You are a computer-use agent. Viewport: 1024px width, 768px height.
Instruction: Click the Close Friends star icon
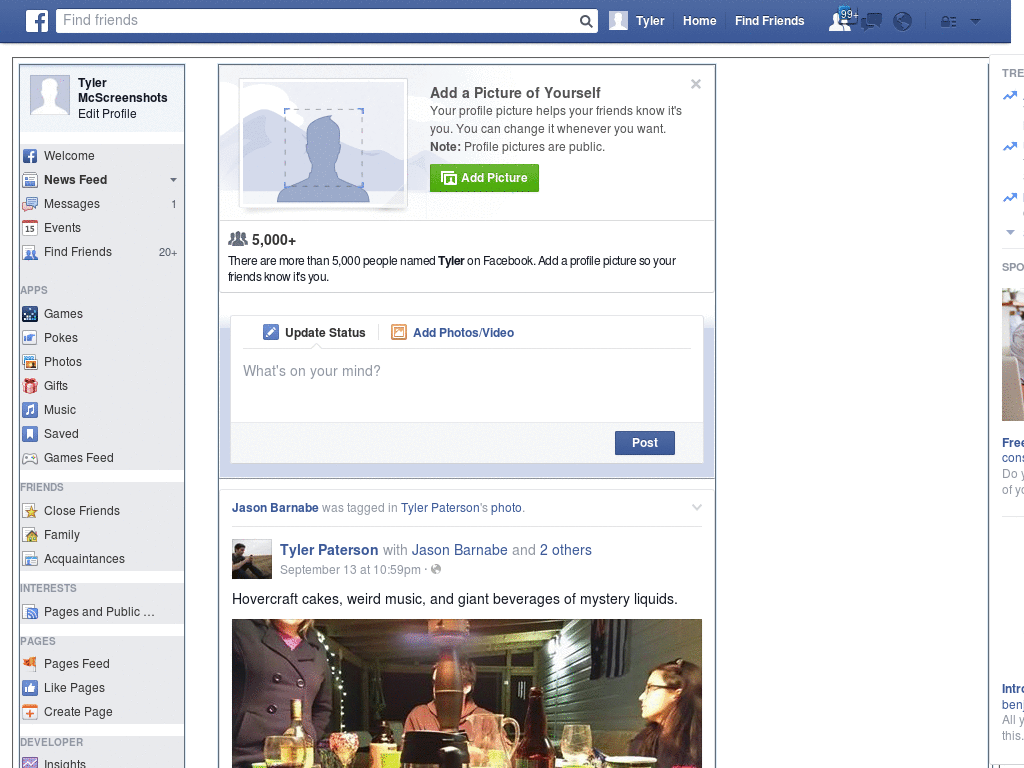pyautogui.click(x=30, y=511)
